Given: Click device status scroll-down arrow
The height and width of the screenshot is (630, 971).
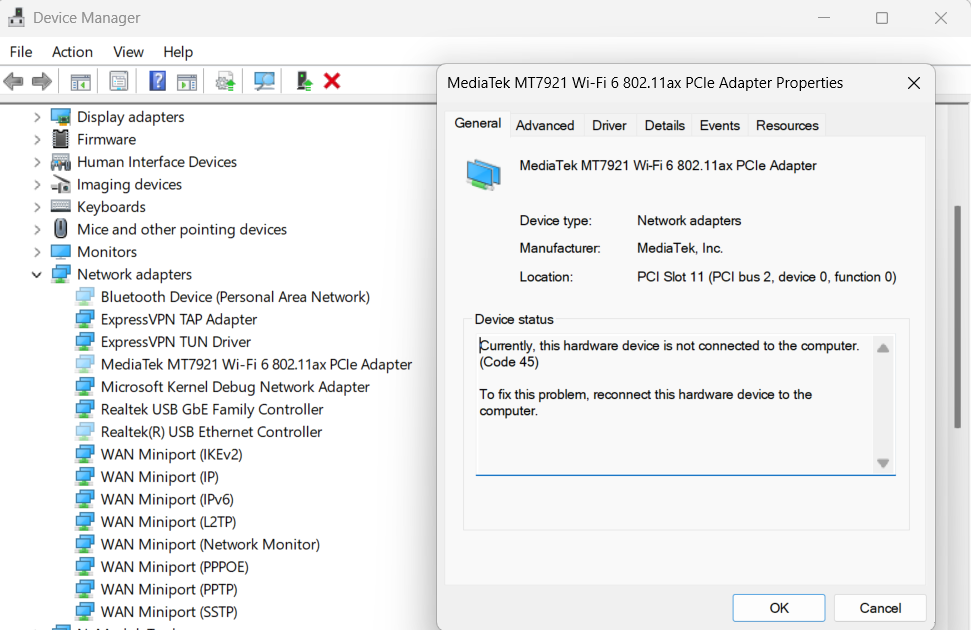Looking at the screenshot, I should tap(883, 463).
